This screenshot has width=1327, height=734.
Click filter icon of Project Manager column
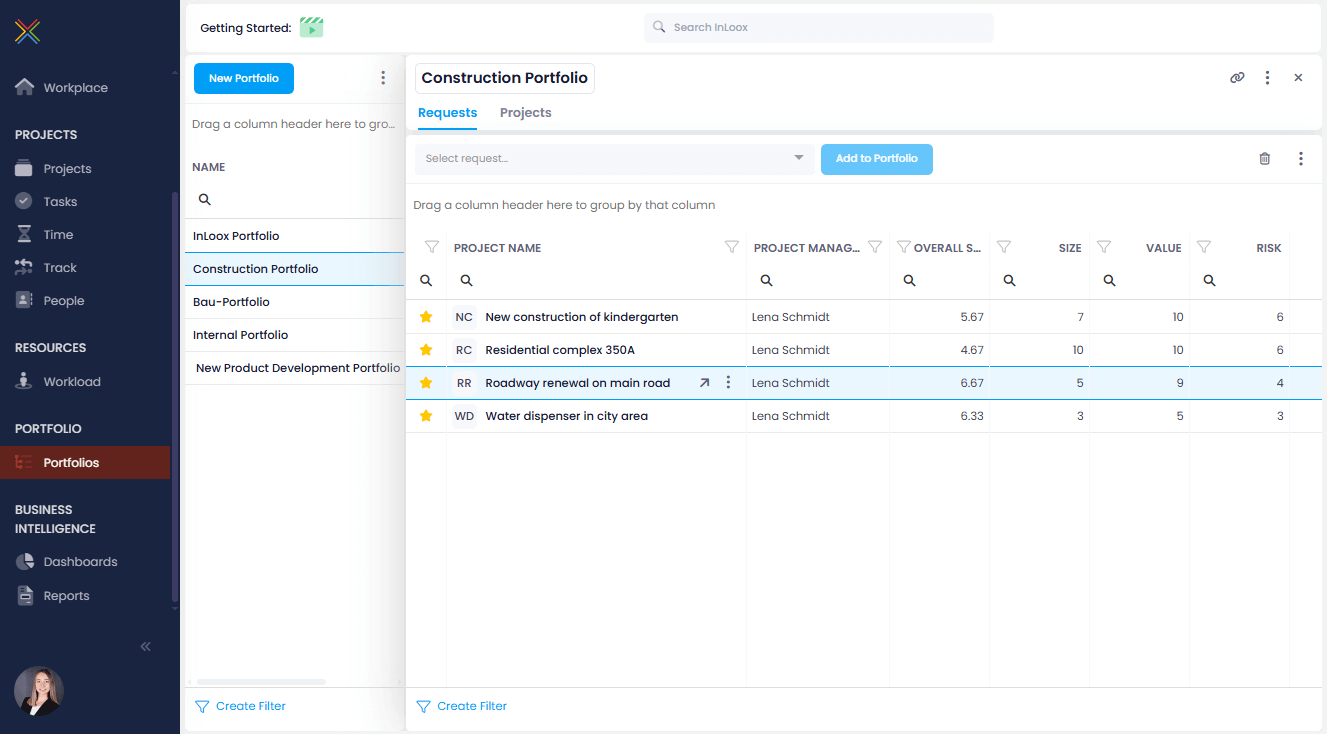click(x=875, y=247)
